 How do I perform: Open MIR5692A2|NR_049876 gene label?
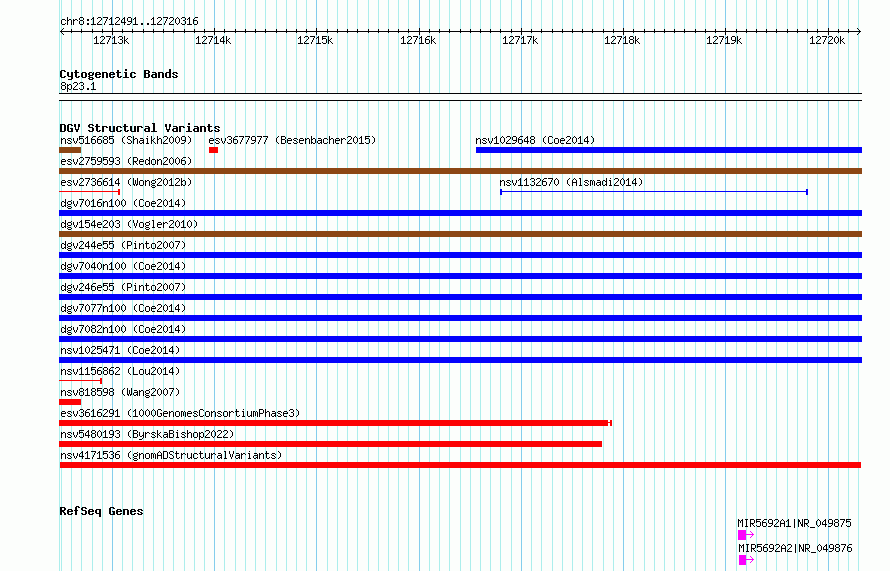click(x=795, y=548)
